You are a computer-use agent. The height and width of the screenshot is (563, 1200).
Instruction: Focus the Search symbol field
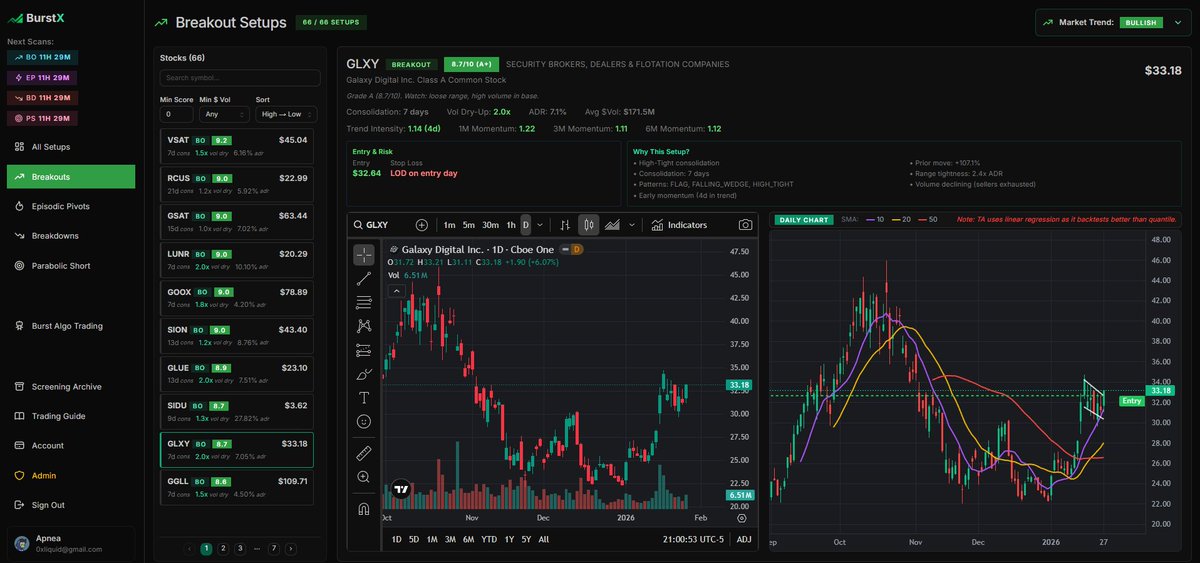coord(239,78)
